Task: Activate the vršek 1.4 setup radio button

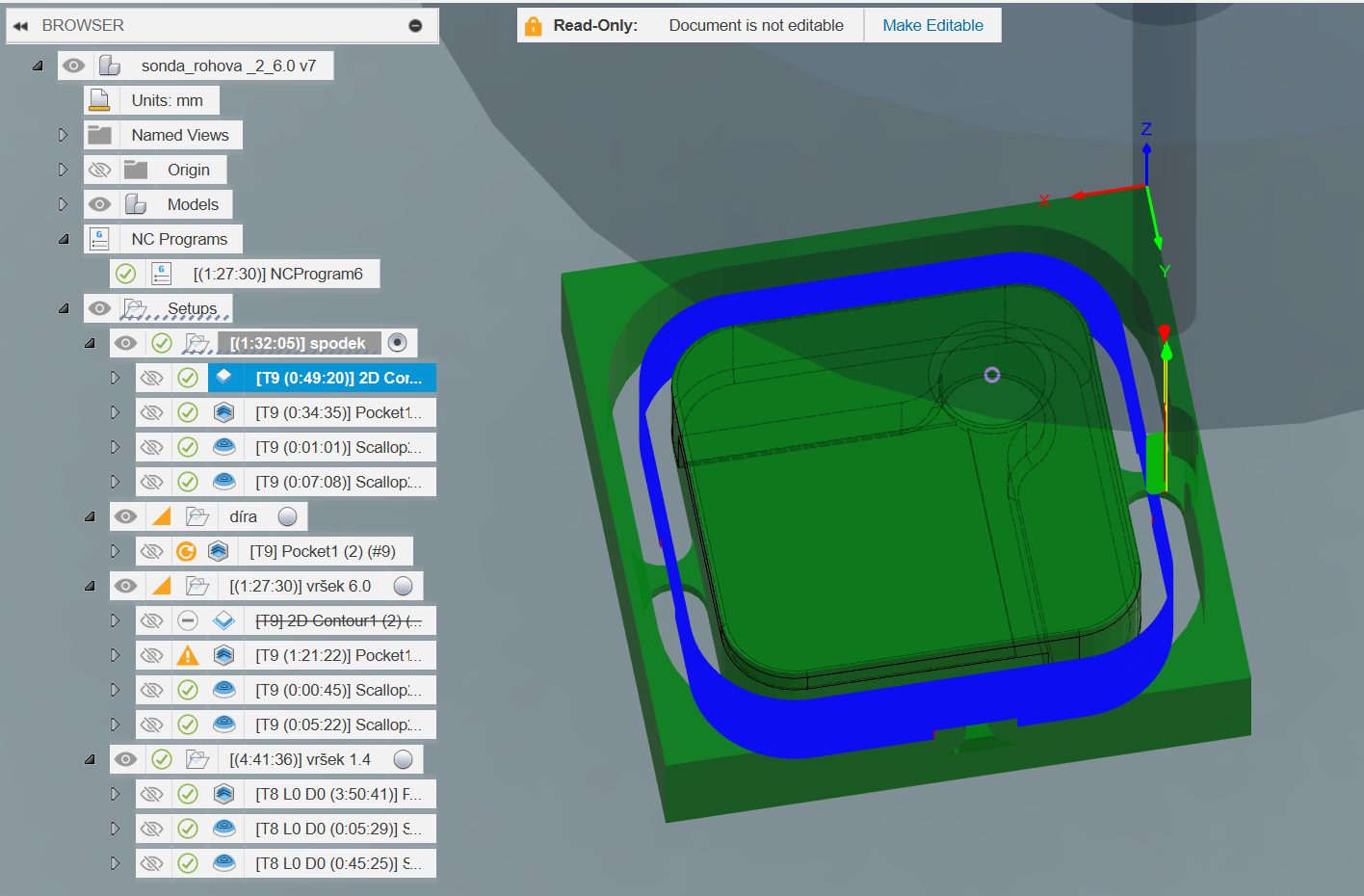Action: (x=404, y=759)
